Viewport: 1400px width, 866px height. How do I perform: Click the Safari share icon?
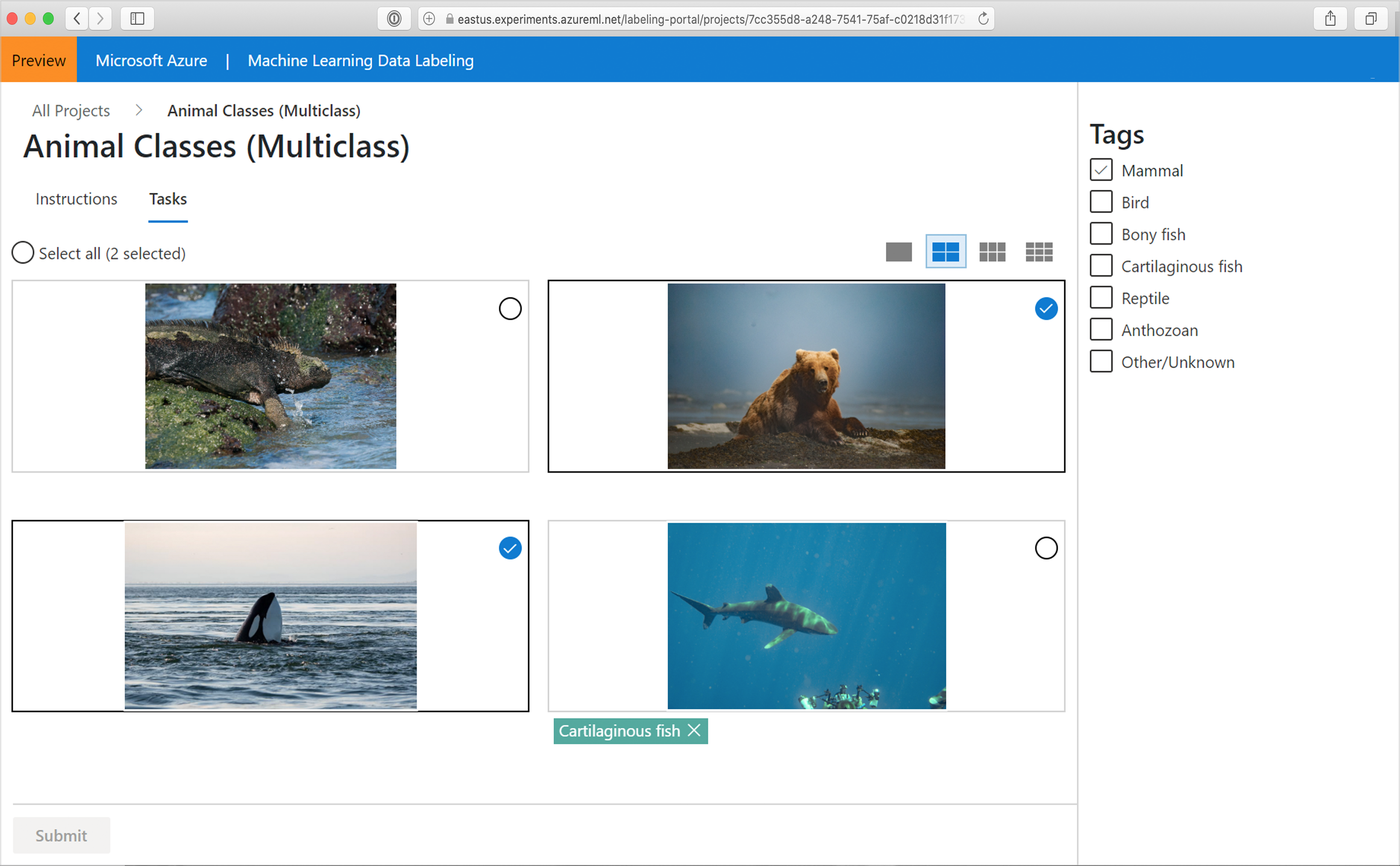(x=1330, y=19)
